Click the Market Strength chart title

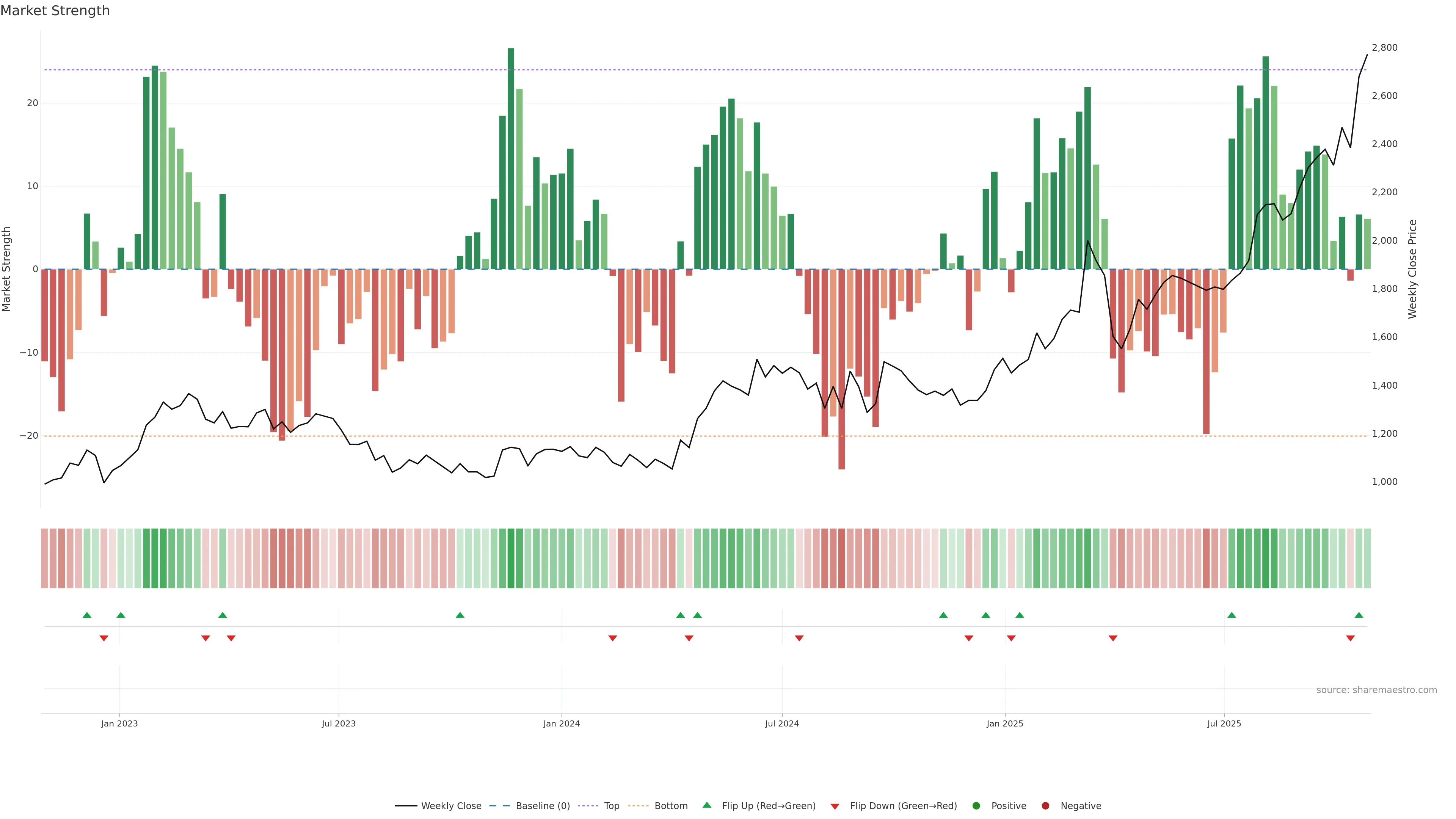coord(55,11)
